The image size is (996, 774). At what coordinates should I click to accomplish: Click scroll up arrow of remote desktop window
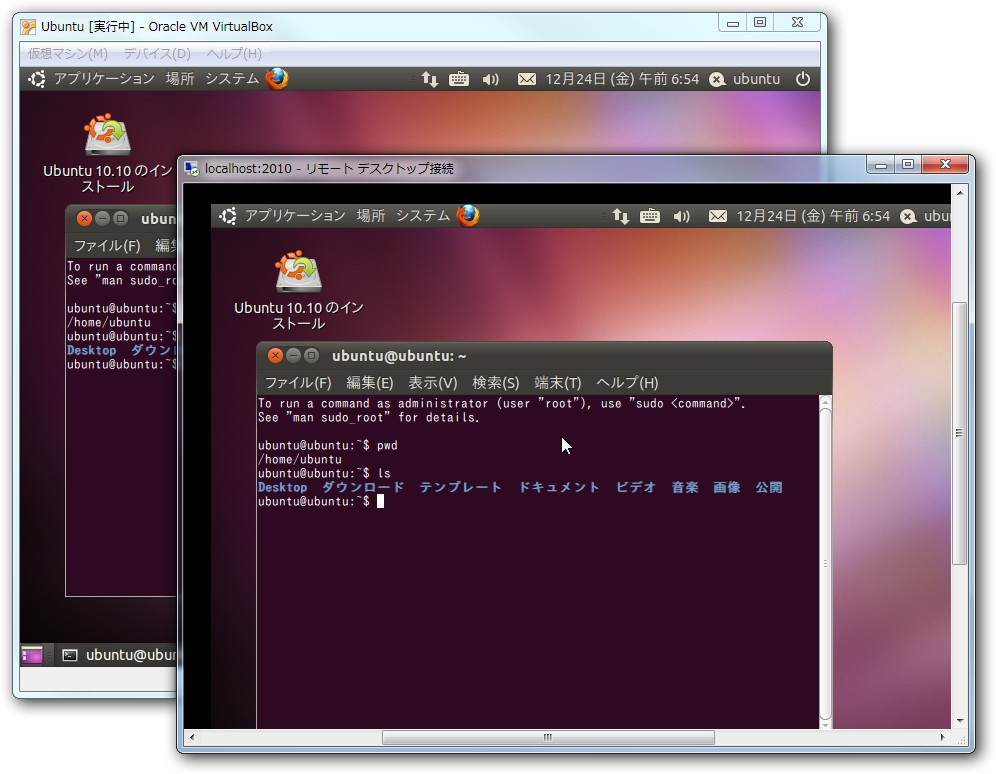click(960, 192)
